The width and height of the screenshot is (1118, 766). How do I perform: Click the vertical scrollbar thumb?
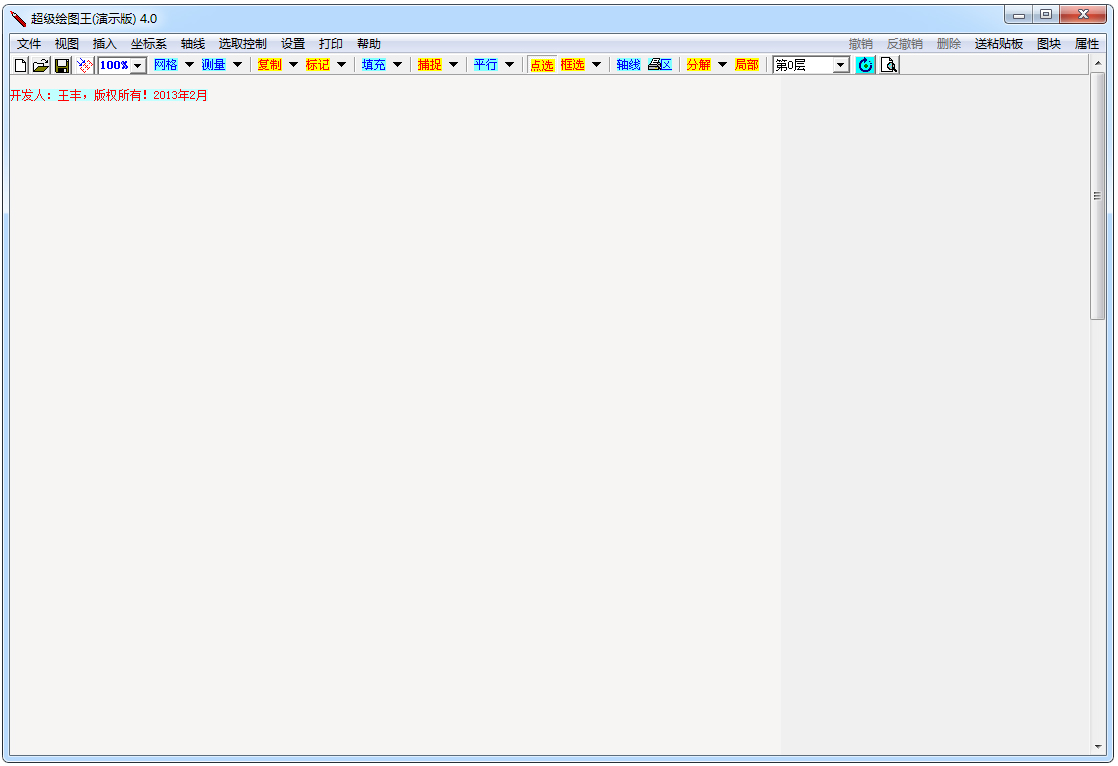click(1097, 196)
